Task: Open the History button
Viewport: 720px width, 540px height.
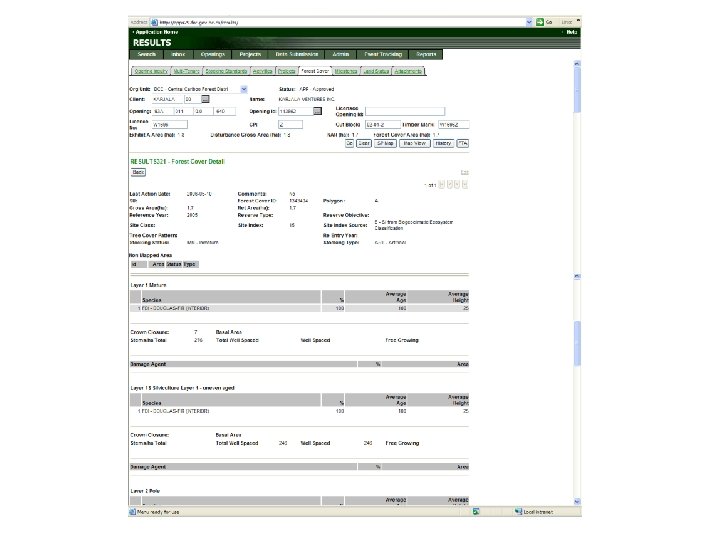Action: [443, 143]
